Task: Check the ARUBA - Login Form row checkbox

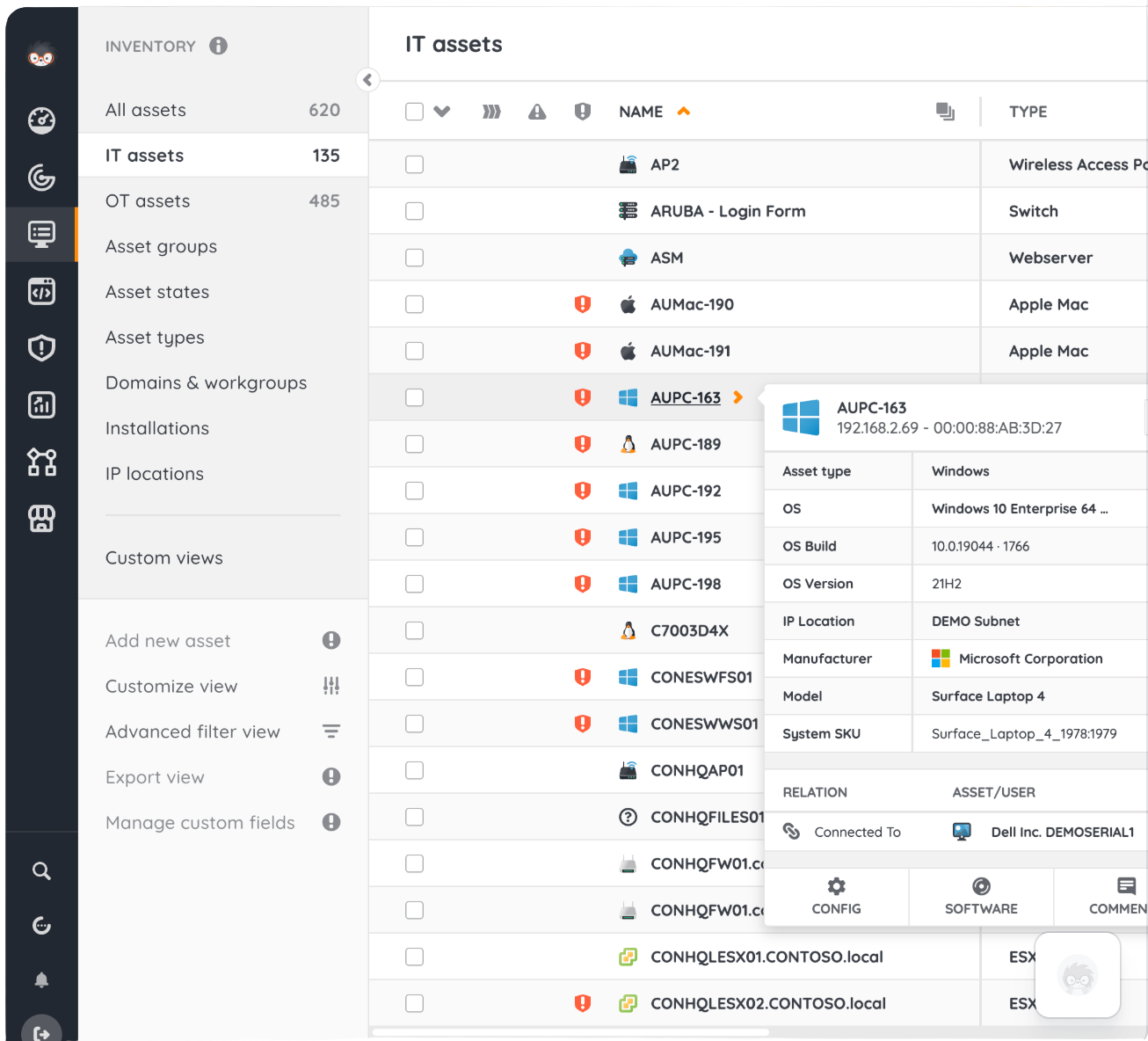Action: pyautogui.click(x=414, y=211)
